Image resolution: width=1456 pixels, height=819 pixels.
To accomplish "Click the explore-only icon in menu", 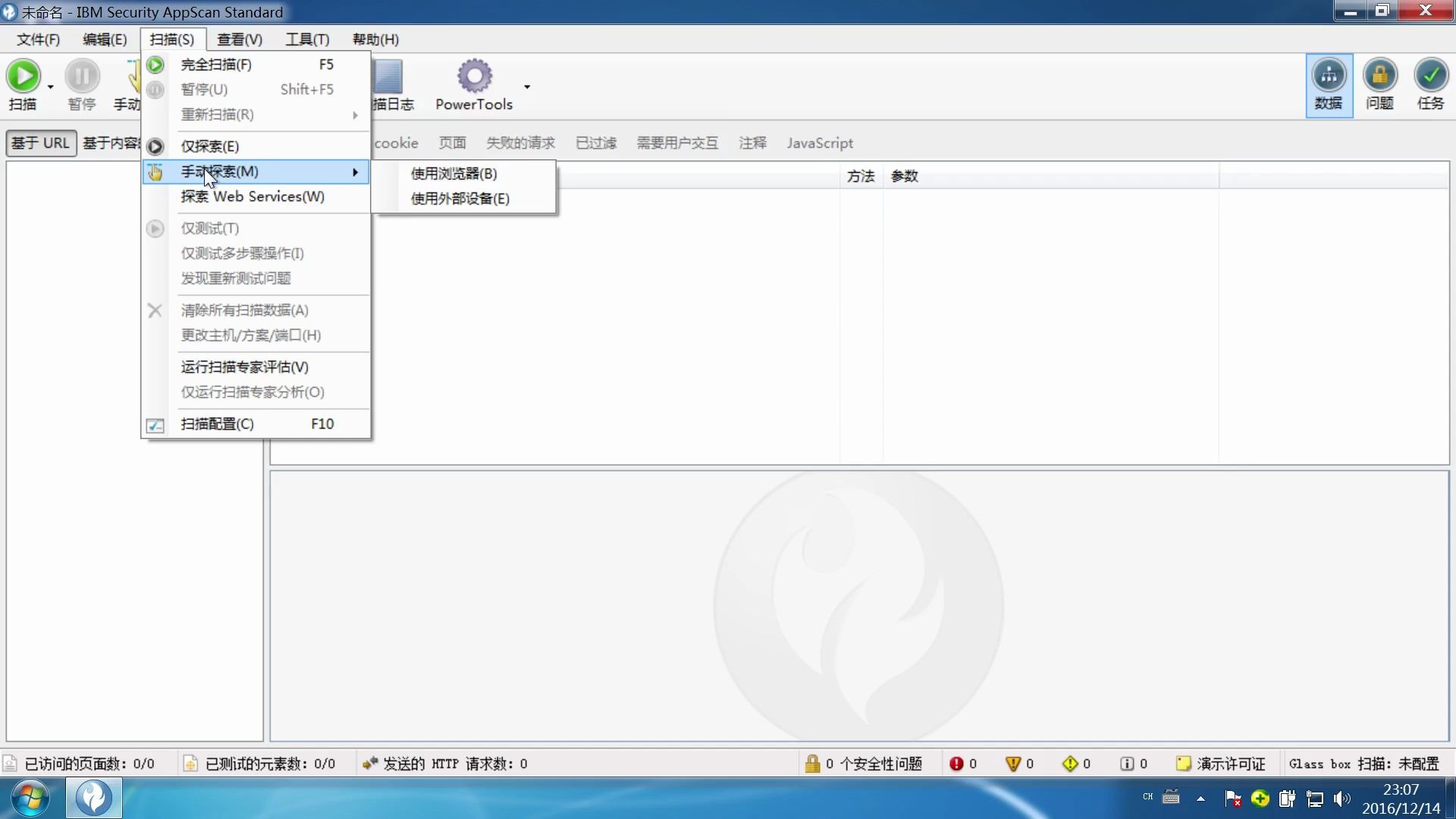I will click(155, 146).
